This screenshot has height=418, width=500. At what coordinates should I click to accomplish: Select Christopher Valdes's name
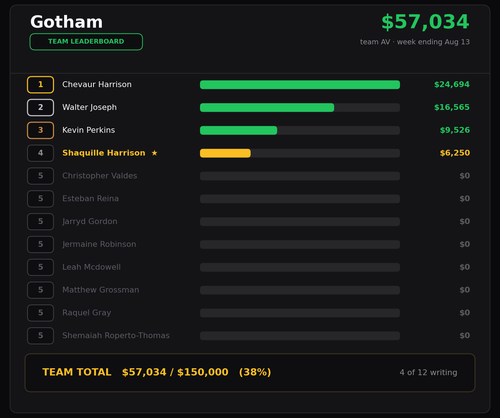tap(100, 176)
